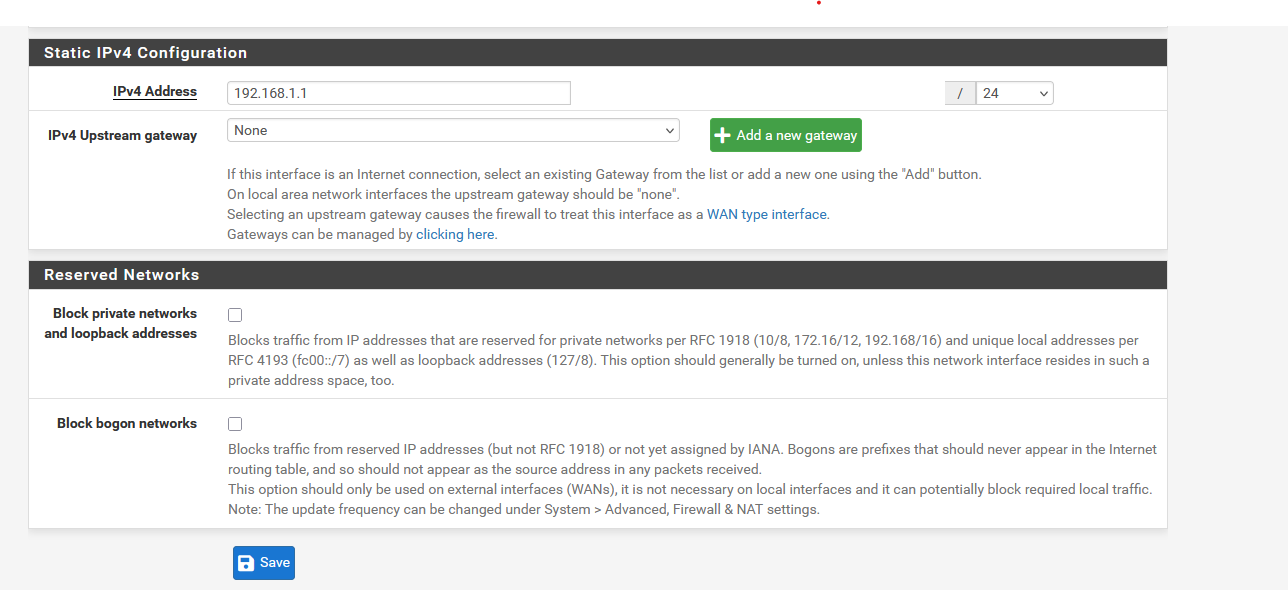Click the slash separator before subnet mask
This screenshot has width=1288, height=590.
[960, 93]
